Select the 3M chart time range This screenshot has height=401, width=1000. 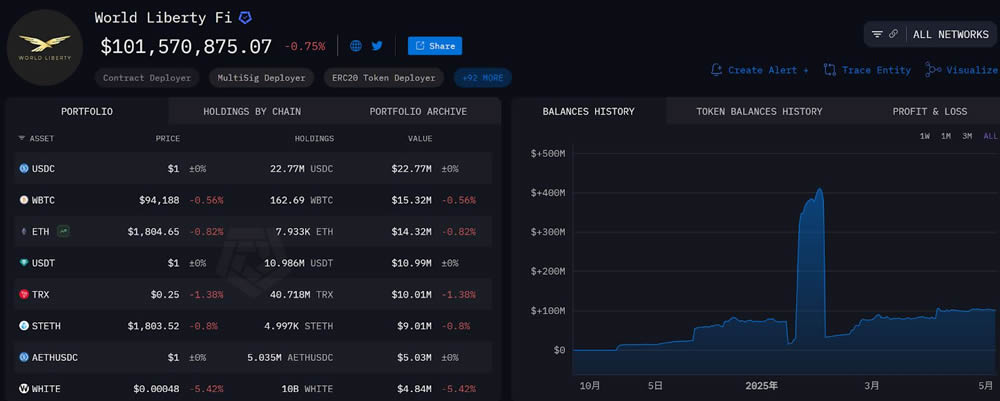[x=967, y=136]
